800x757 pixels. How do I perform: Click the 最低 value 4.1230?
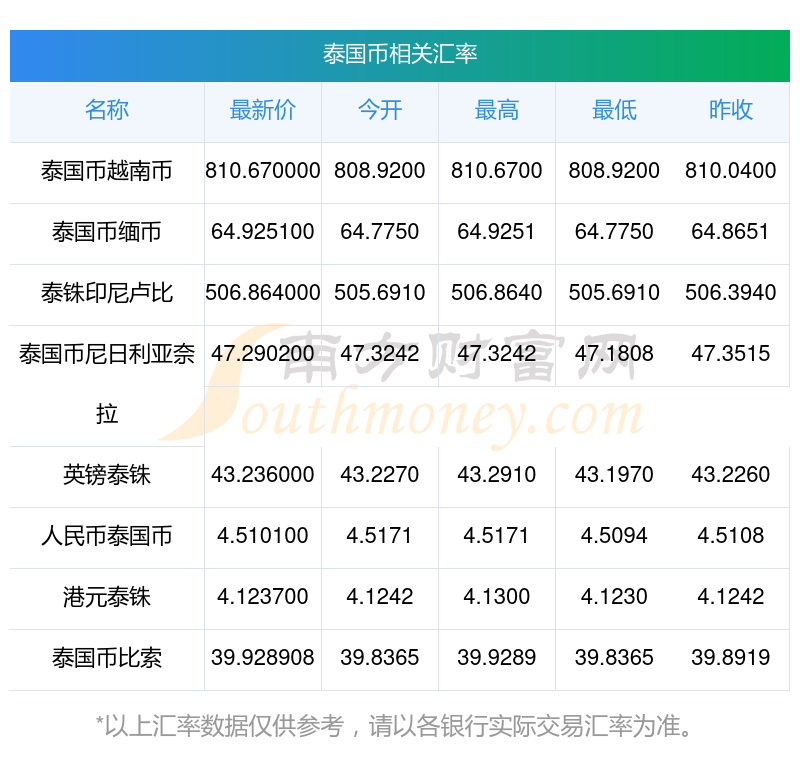pos(614,596)
